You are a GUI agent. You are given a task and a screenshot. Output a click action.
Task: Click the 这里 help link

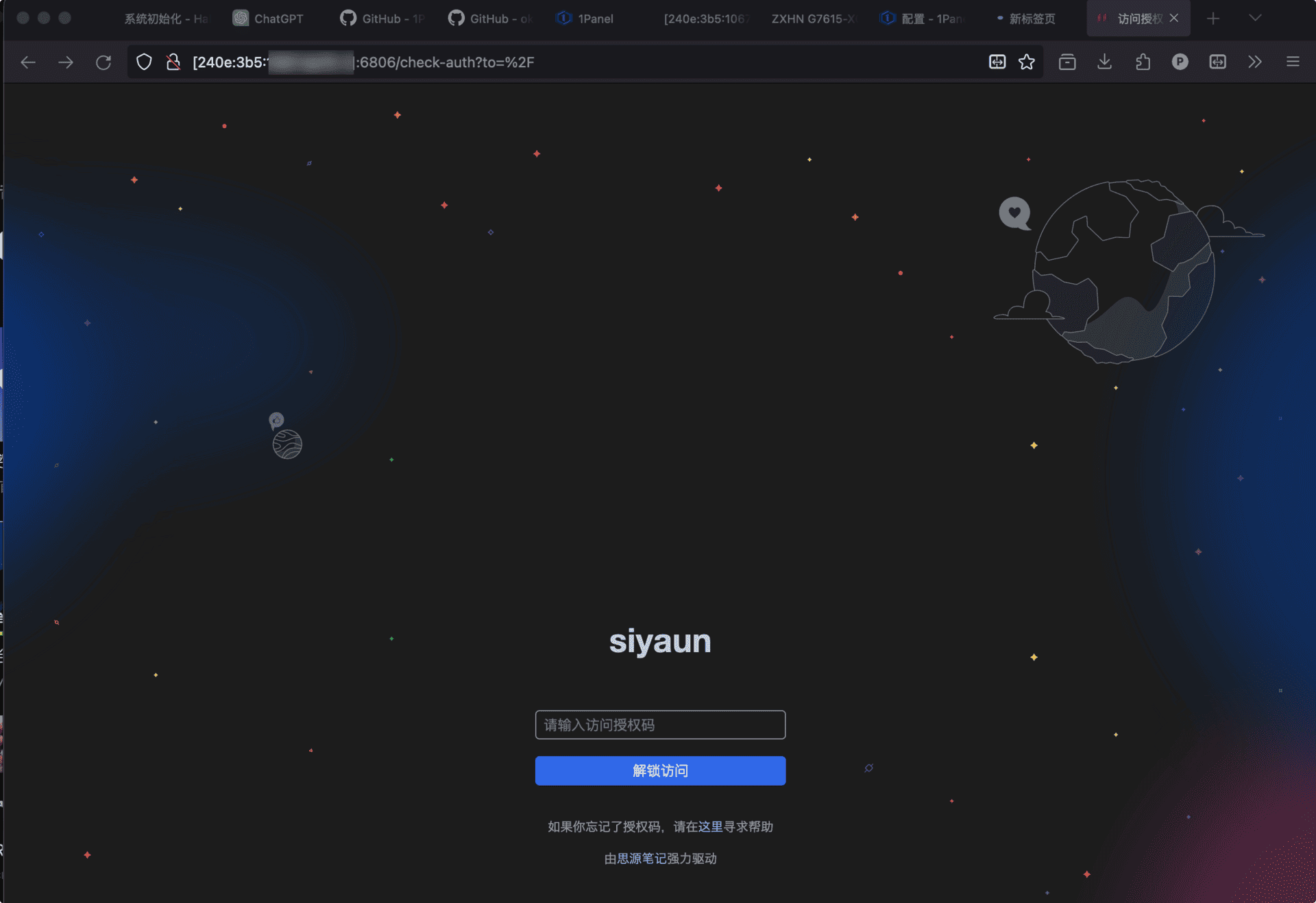click(x=711, y=827)
